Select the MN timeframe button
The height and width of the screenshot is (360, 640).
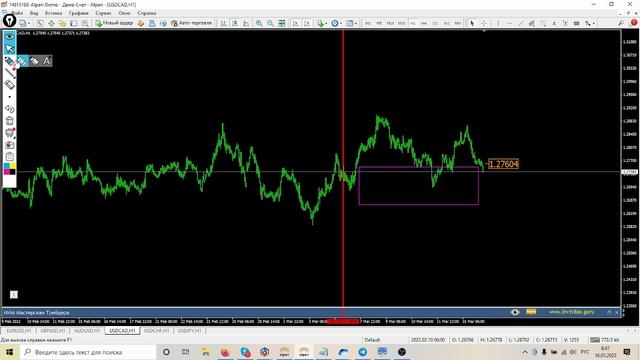coord(458,23)
